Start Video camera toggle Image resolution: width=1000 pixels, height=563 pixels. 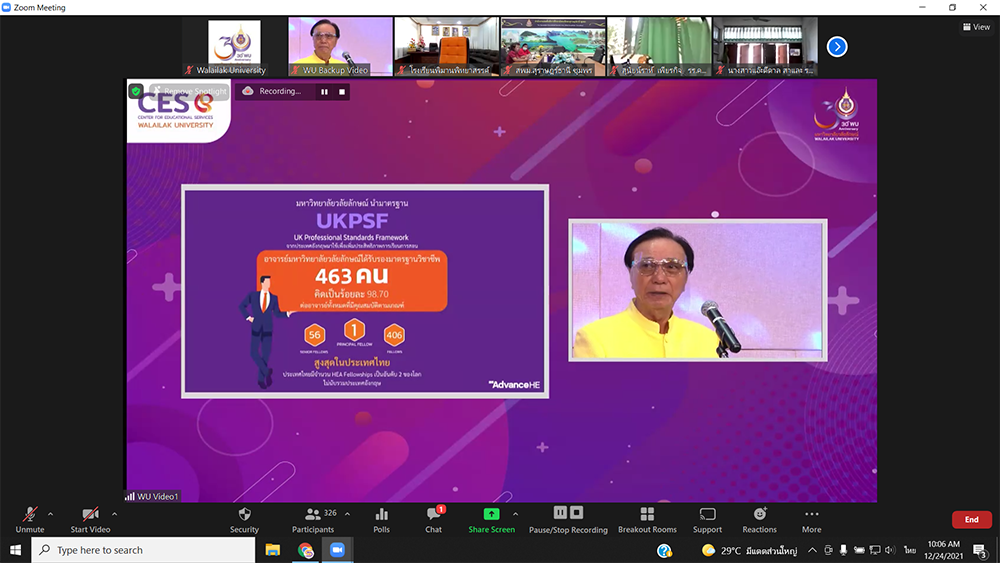coord(90,514)
